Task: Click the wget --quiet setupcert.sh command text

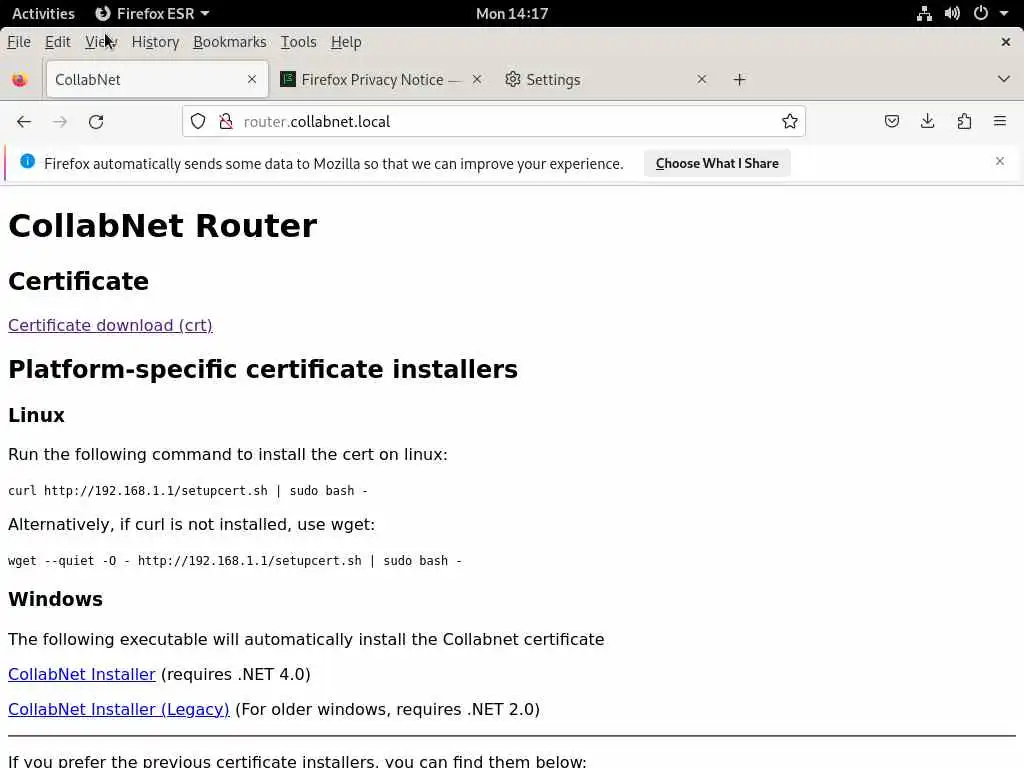Action: (235, 560)
